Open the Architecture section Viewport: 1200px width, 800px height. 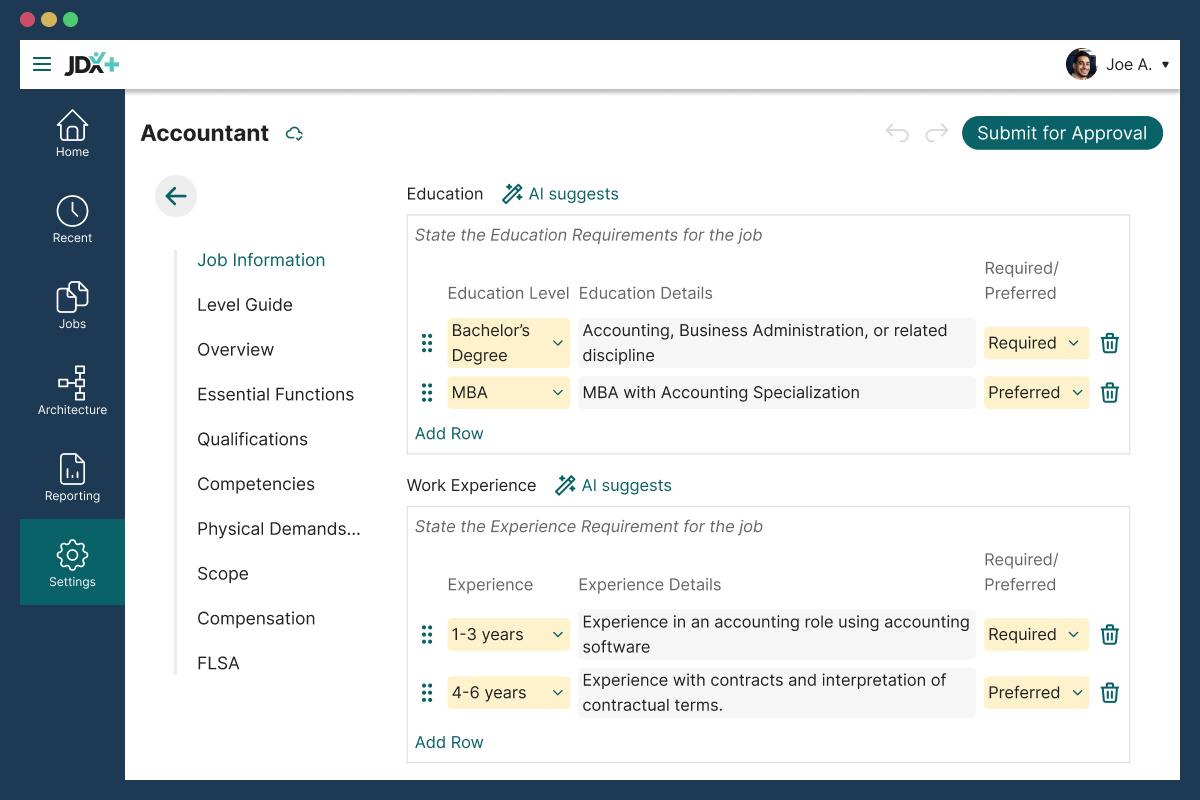(x=72, y=389)
